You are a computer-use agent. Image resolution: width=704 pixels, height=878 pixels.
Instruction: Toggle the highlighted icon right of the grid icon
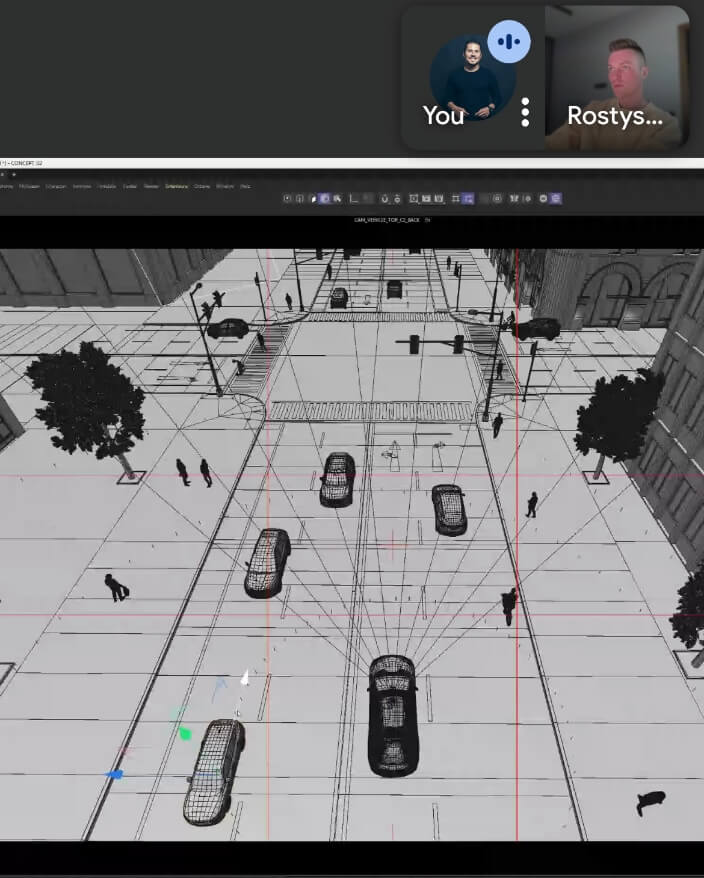pos(468,199)
